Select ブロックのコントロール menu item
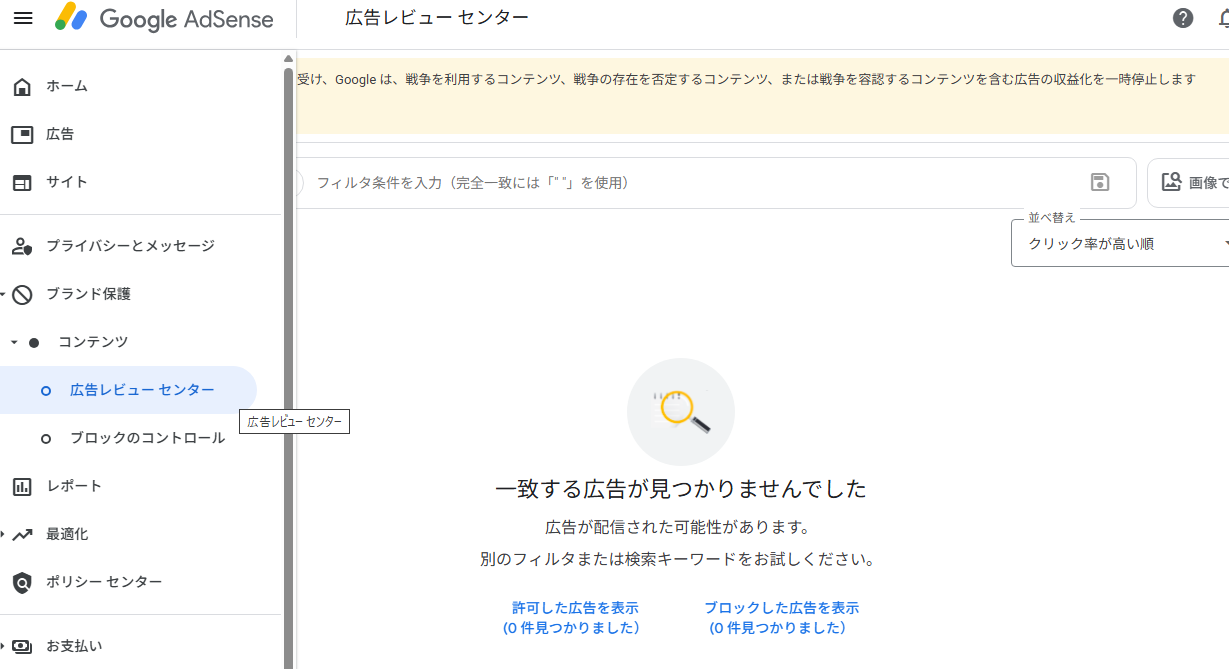 (x=147, y=438)
